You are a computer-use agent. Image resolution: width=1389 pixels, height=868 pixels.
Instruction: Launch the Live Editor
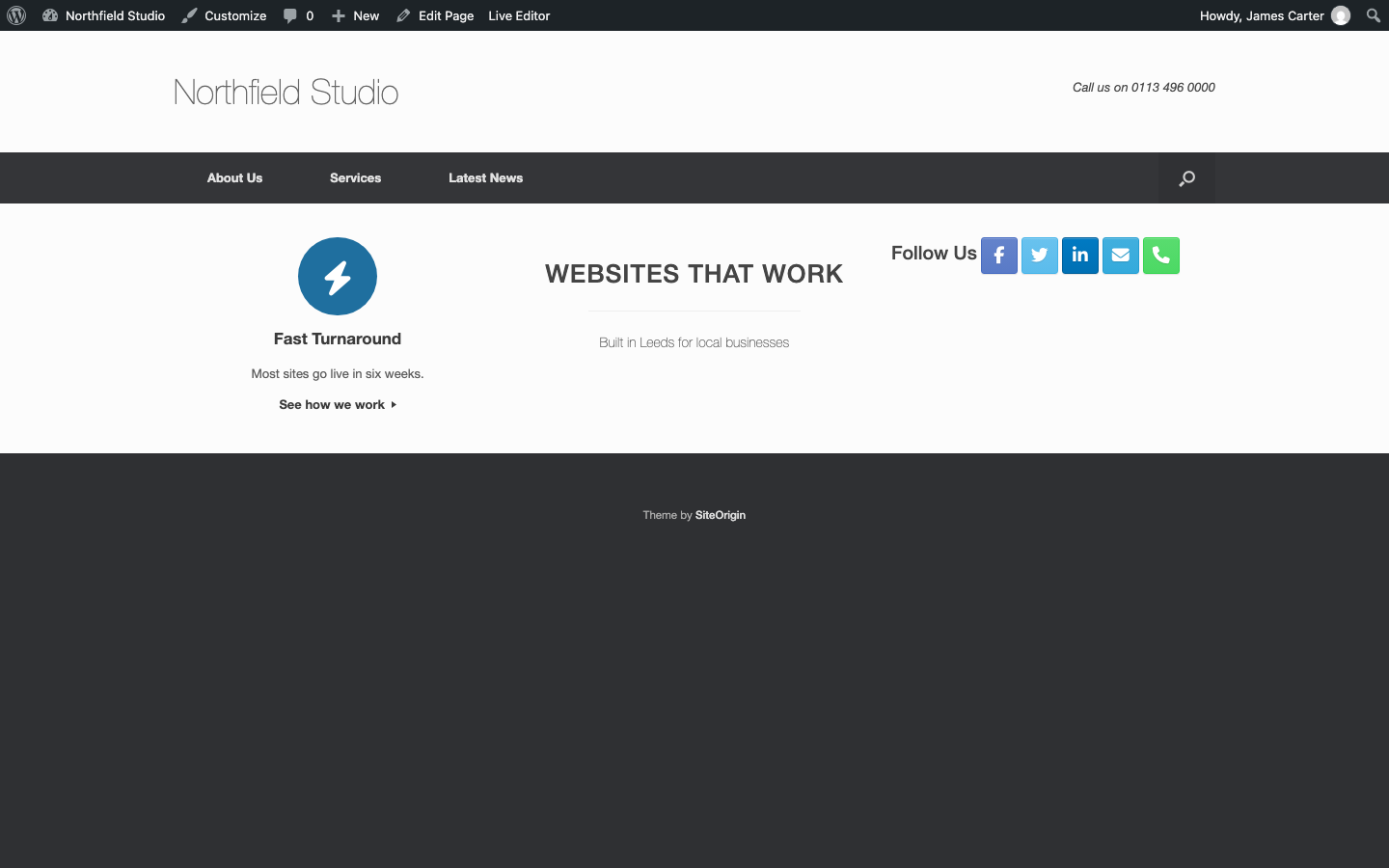[519, 15]
